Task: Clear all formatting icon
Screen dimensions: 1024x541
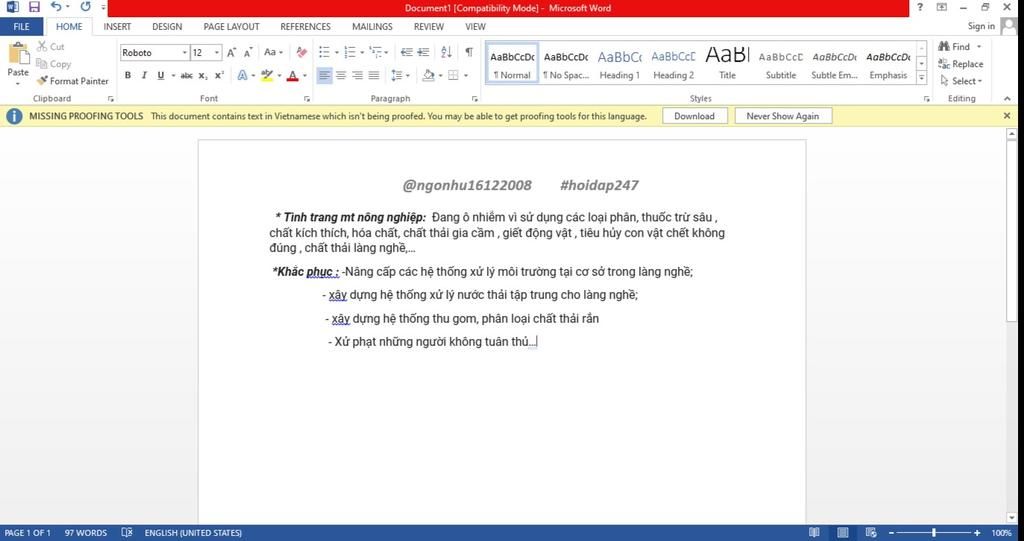Action: (302, 52)
